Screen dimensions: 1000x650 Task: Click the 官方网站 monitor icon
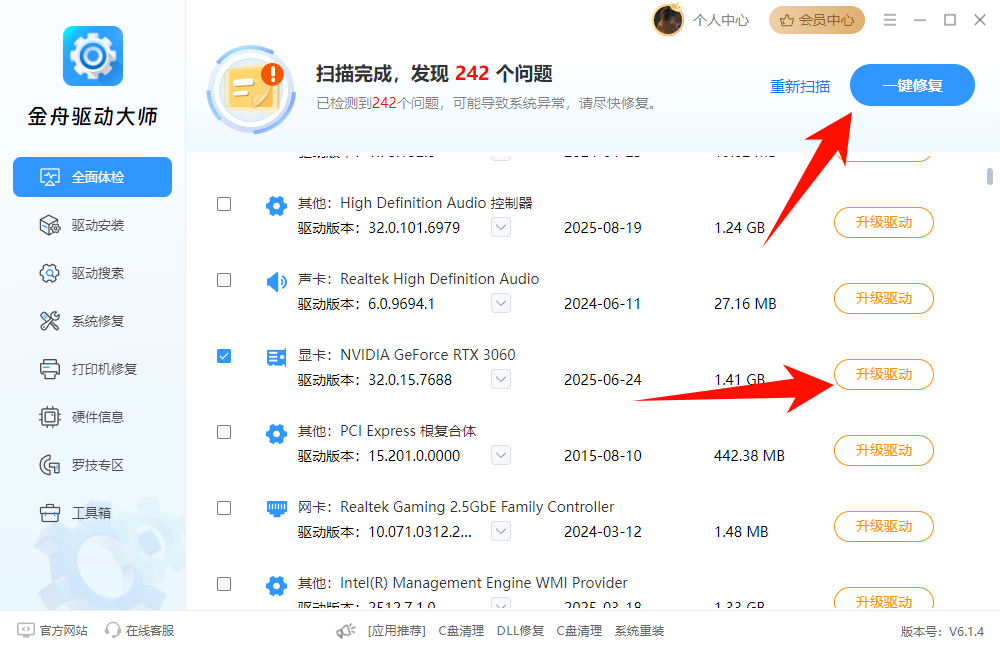pyautogui.click(x=26, y=630)
